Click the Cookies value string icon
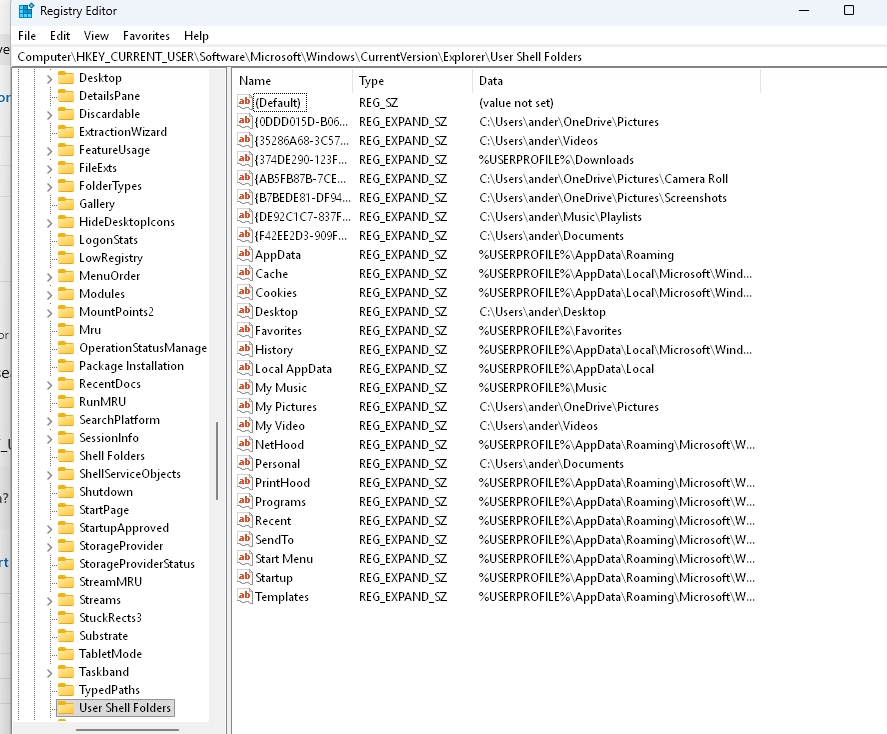 [244, 292]
